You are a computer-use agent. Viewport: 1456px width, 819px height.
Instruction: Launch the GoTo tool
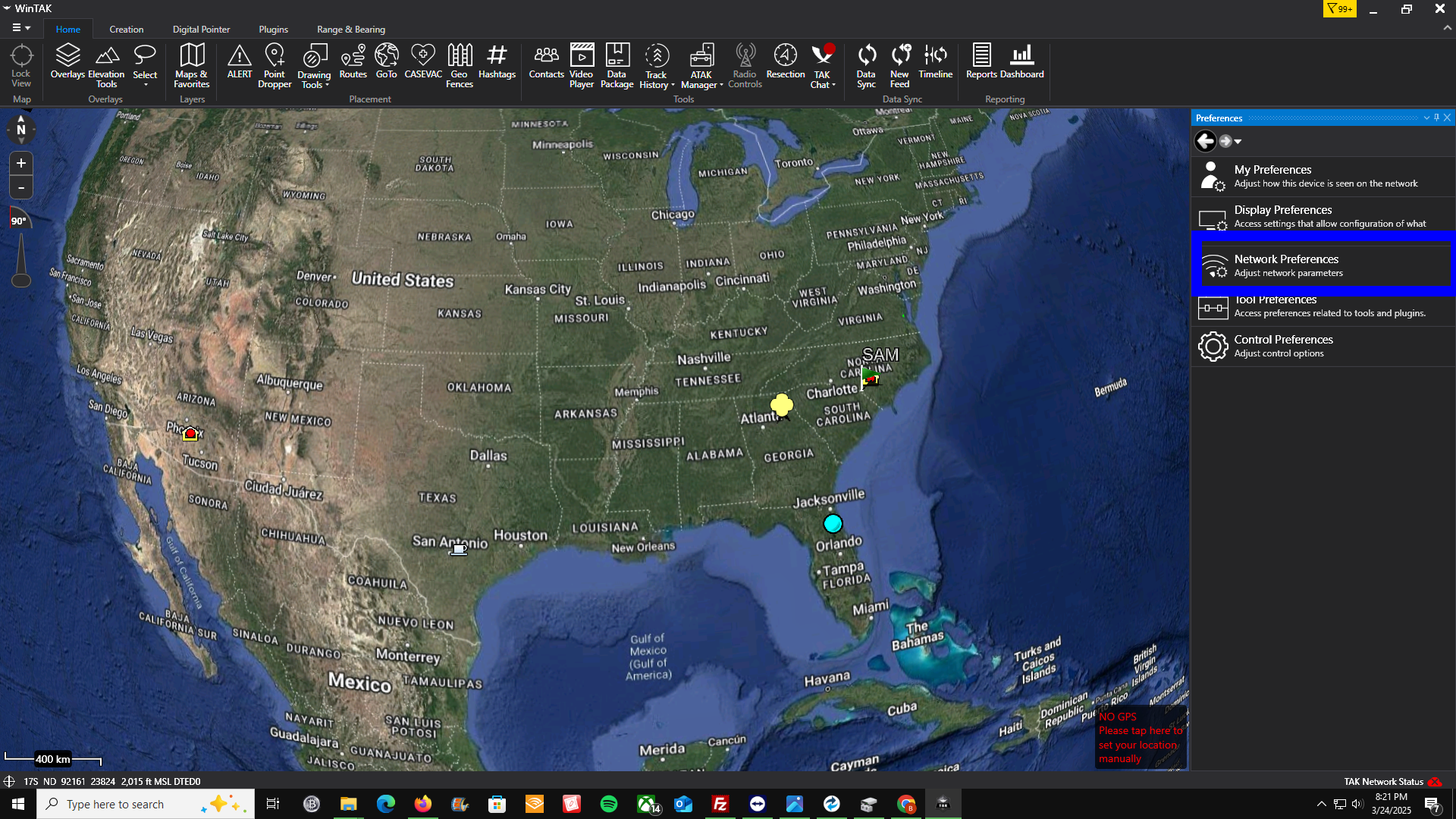click(x=387, y=61)
